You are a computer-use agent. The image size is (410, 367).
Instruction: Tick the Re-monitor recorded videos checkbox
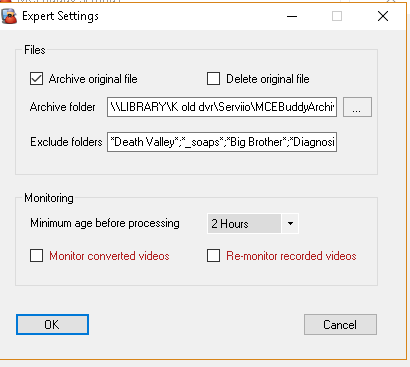(x=213, y=256)
